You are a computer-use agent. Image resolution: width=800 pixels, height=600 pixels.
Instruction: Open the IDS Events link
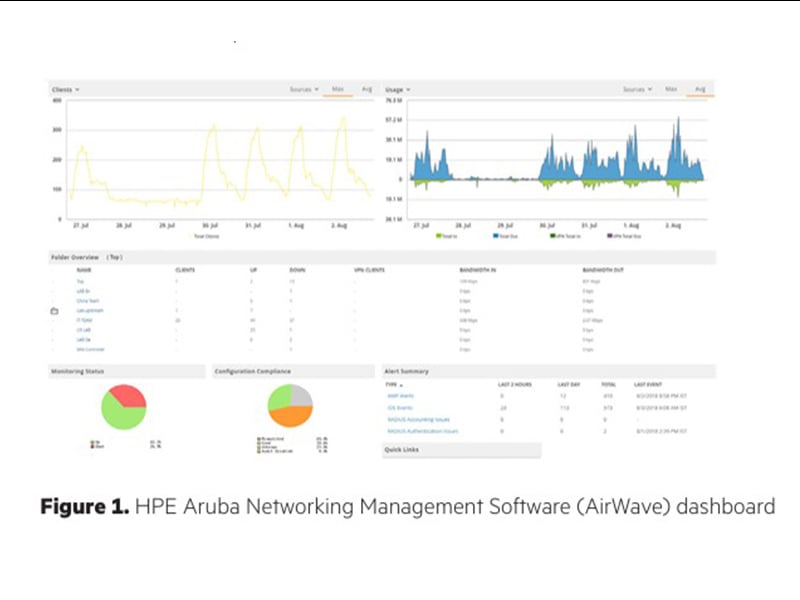400,408
